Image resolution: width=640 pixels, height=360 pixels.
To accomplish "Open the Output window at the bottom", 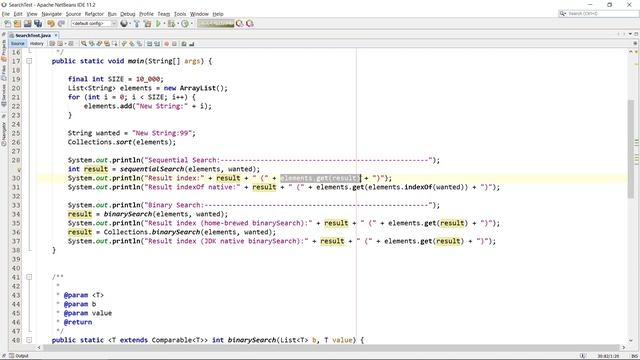I will (19, 356).
